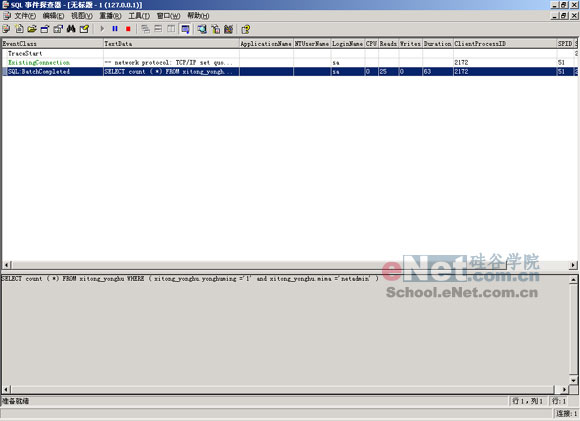Toggle the auto scroll window button
The height and width of the screenshot is (421, 580).
pyautogui.click(x=185, y=29)
